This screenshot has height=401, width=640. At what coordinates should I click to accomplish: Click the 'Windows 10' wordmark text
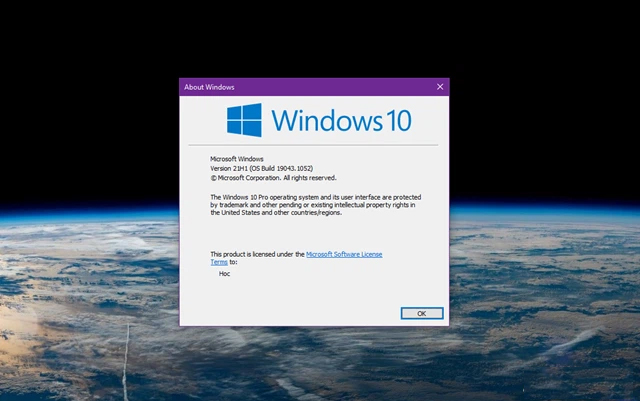341,121
